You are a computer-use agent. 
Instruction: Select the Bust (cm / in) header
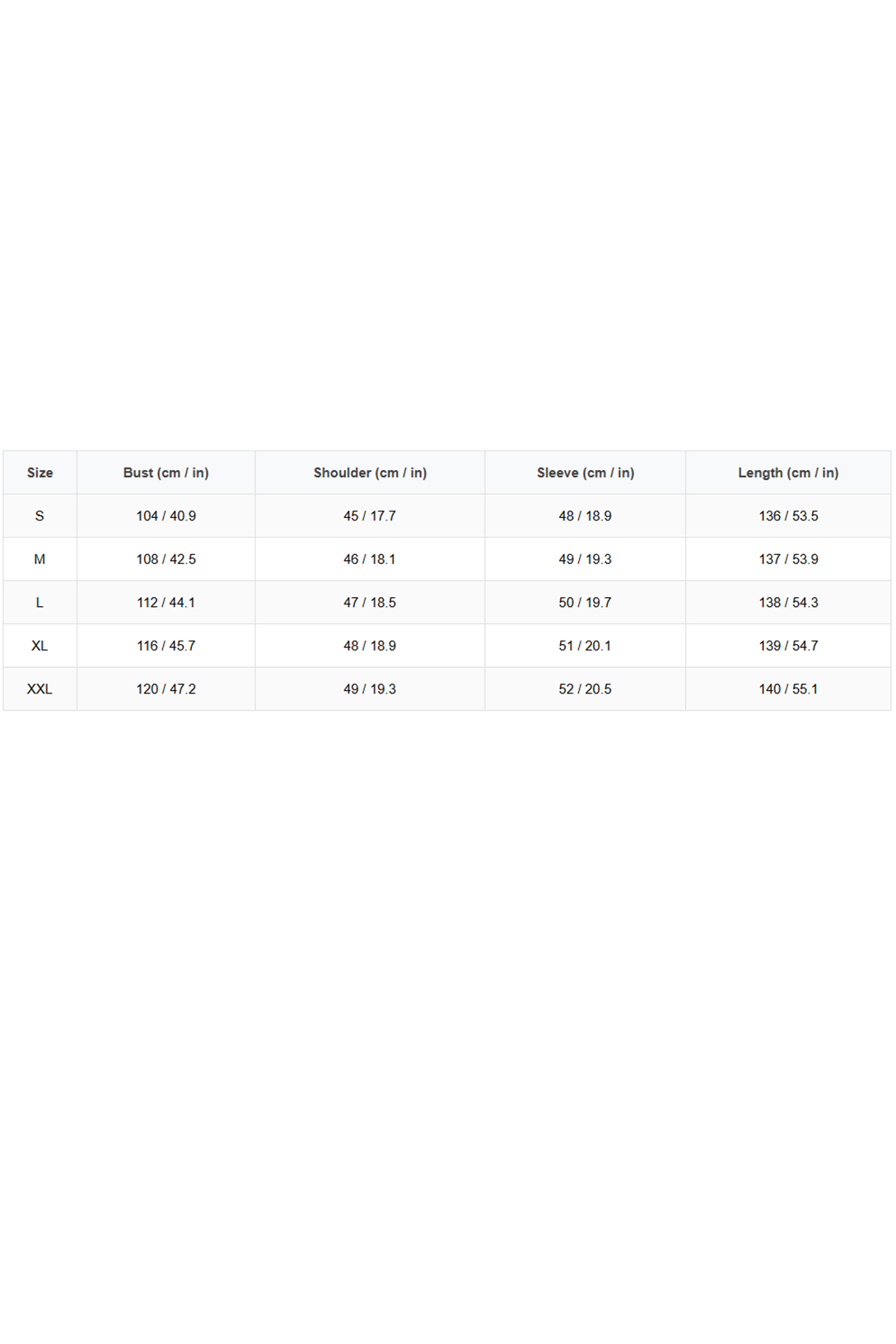coord(166,473)
